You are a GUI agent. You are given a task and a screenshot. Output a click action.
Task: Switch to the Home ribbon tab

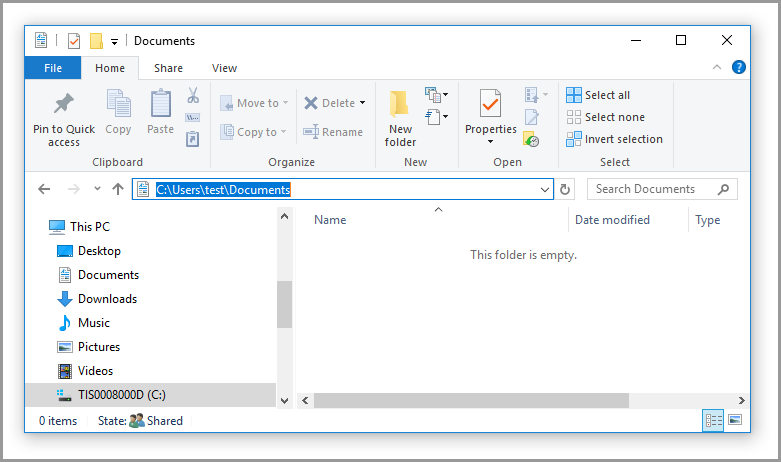pos(110,68)
